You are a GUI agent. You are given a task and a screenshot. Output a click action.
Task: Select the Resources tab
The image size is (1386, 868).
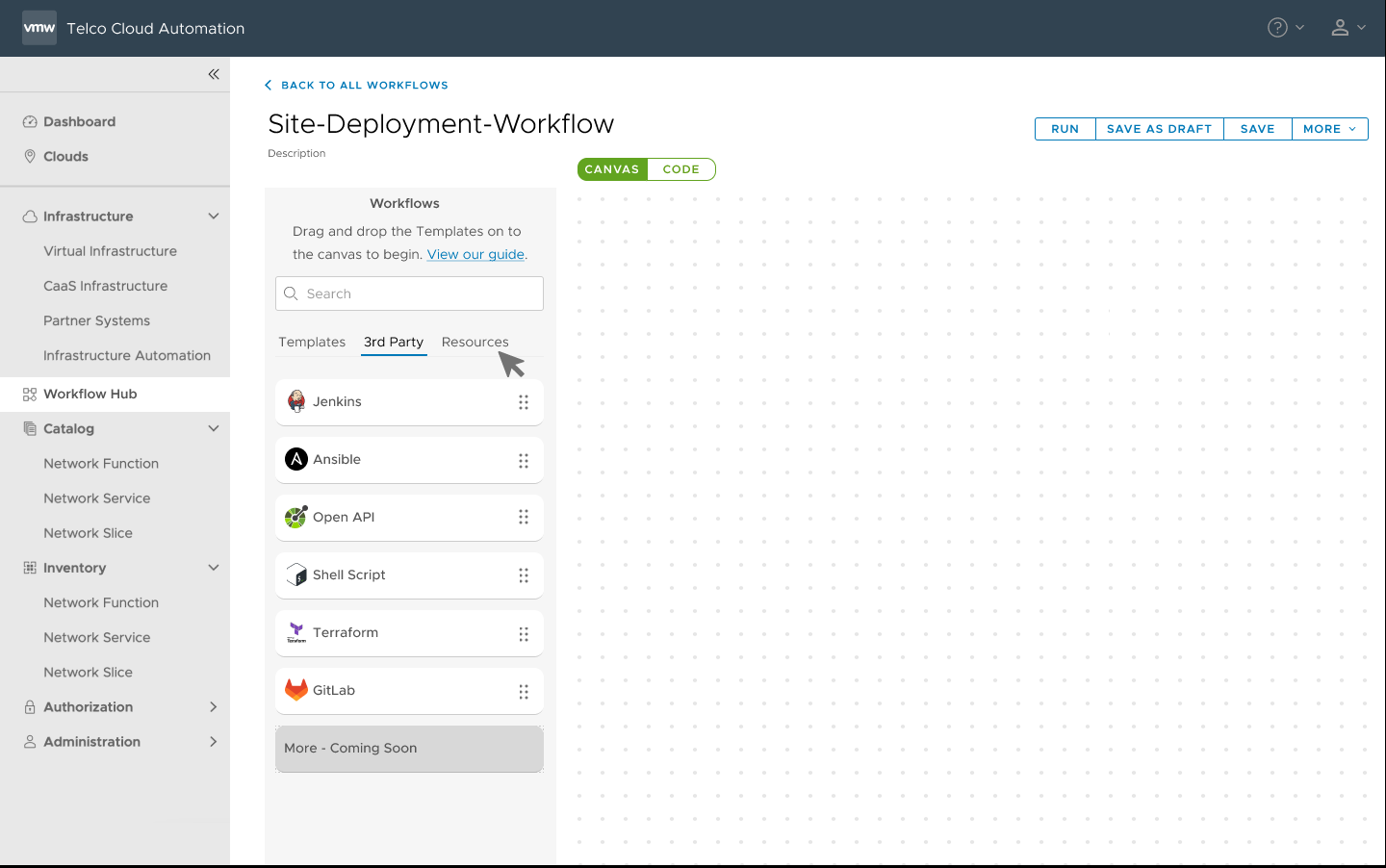pyautogui.click(x=475, y=343)
